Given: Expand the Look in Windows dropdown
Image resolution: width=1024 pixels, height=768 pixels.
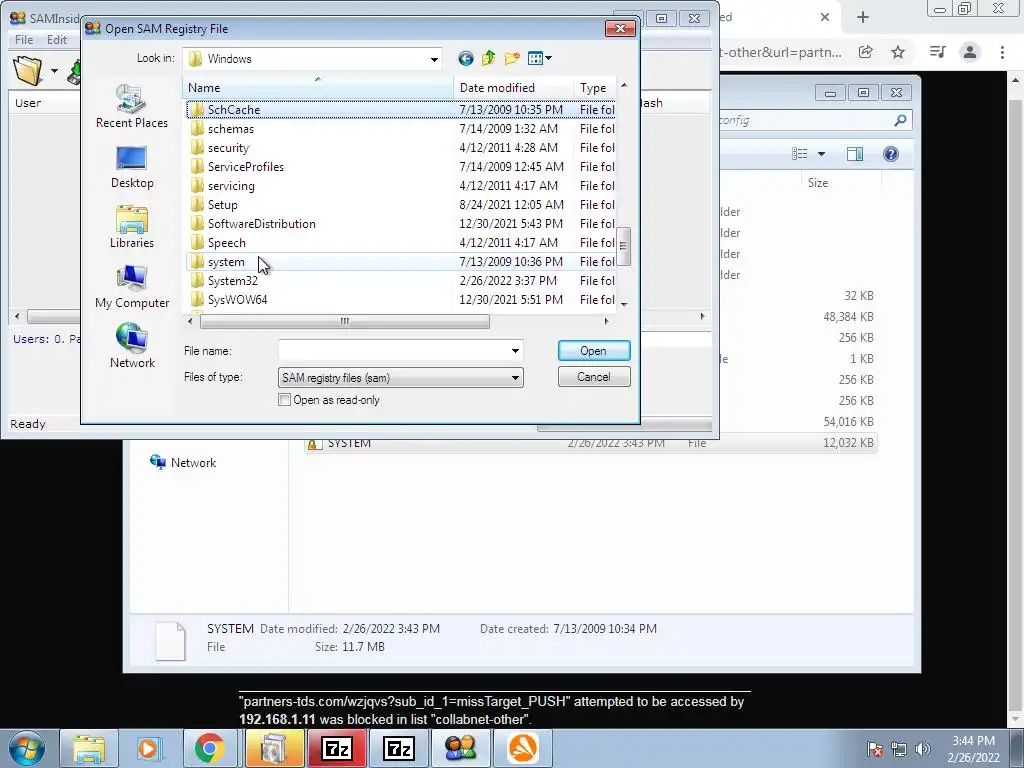Looking at the screenshot, I should pos(434,59).
